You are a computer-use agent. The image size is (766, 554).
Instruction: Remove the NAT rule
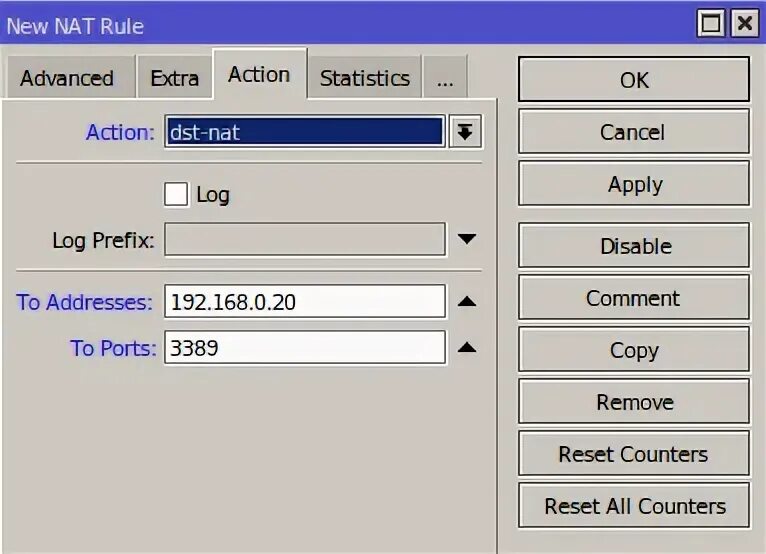634,402
